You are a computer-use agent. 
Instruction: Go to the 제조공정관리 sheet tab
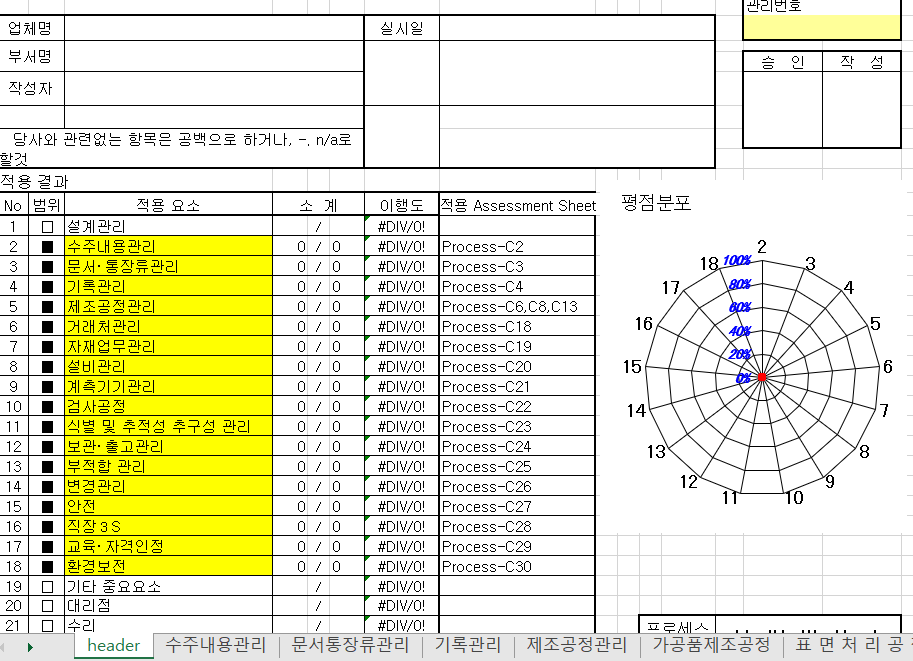pos(577,645)
